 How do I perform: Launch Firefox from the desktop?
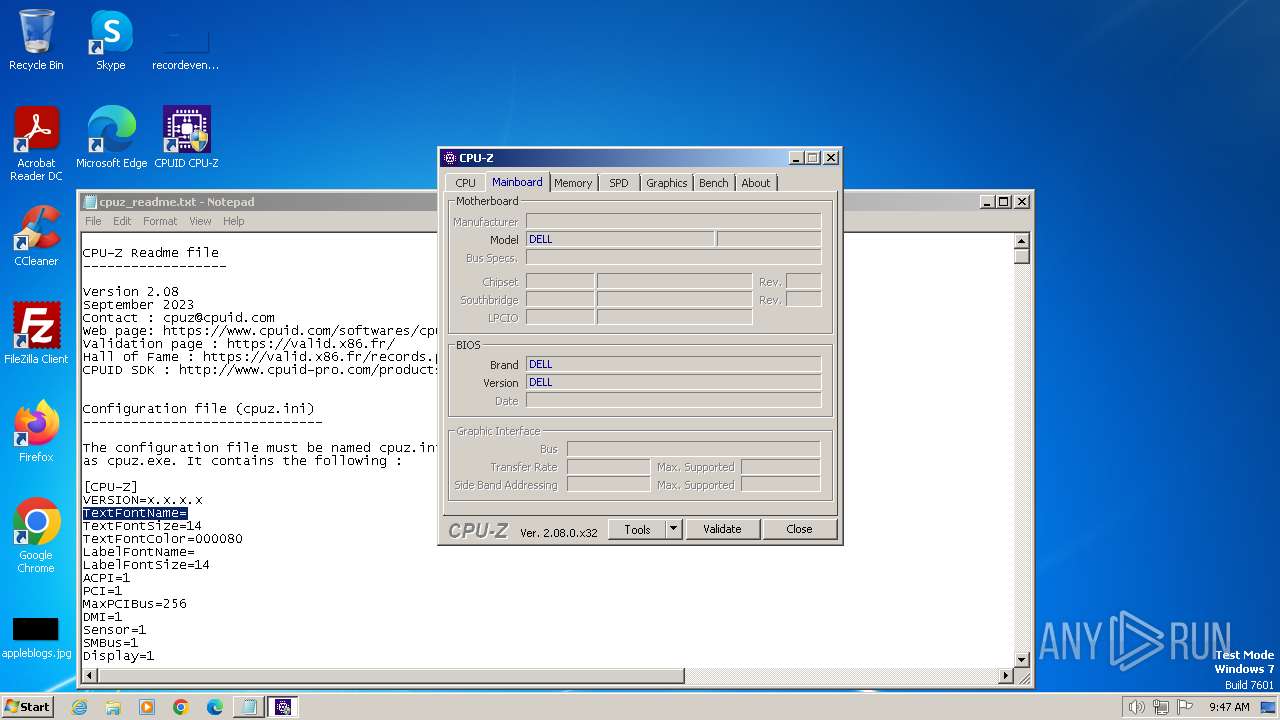pyautogui.click(x=36, y=432)
